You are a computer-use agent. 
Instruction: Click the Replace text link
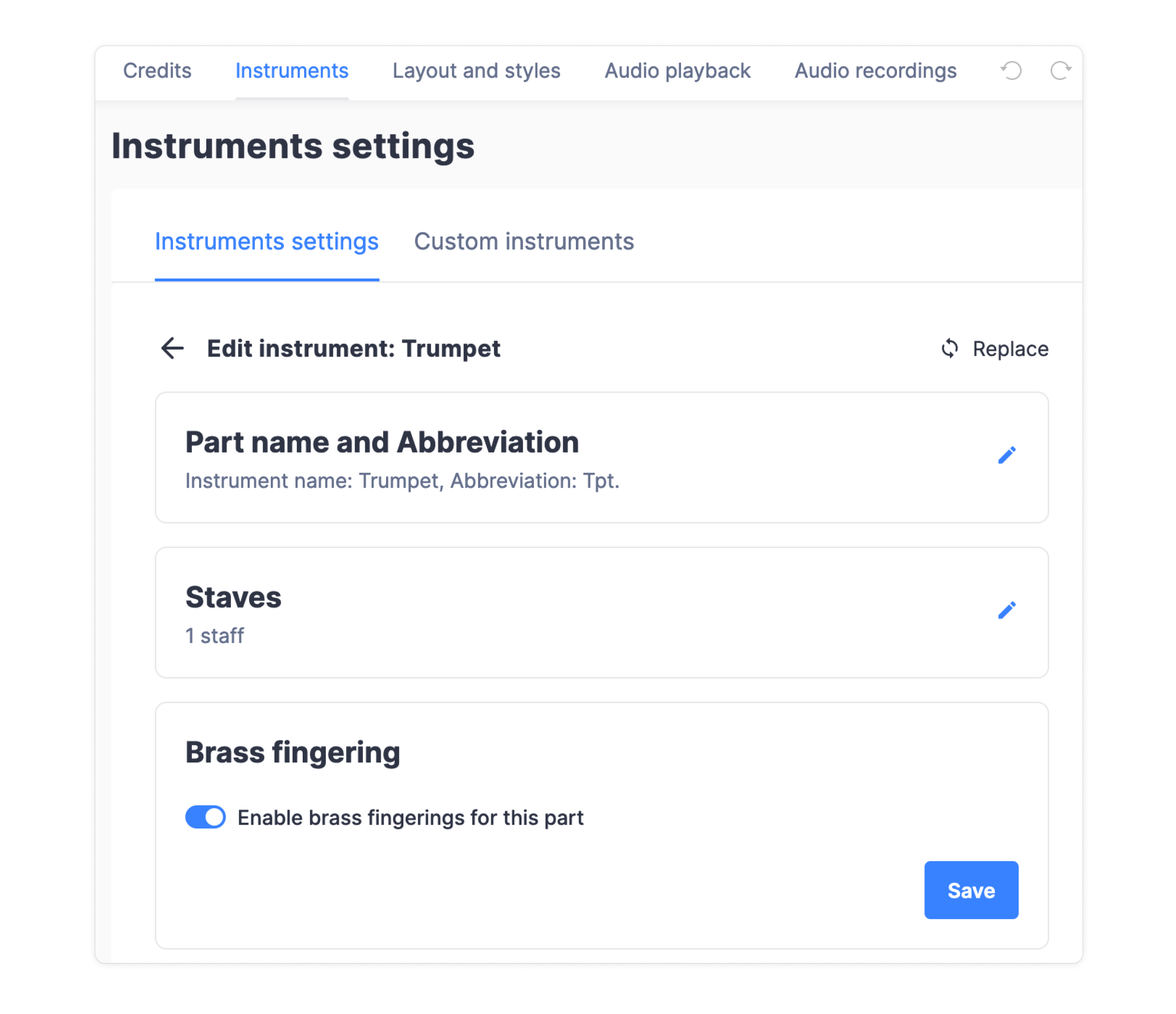[1010, 349]
